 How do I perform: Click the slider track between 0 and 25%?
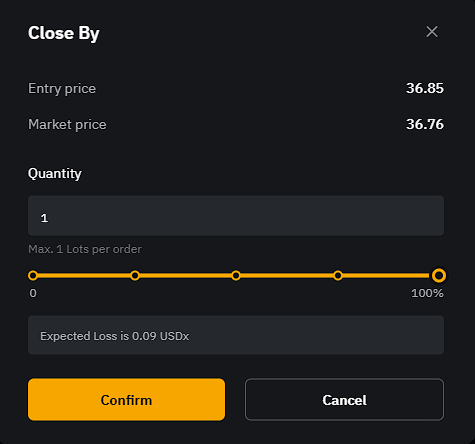tap(84, 276)
